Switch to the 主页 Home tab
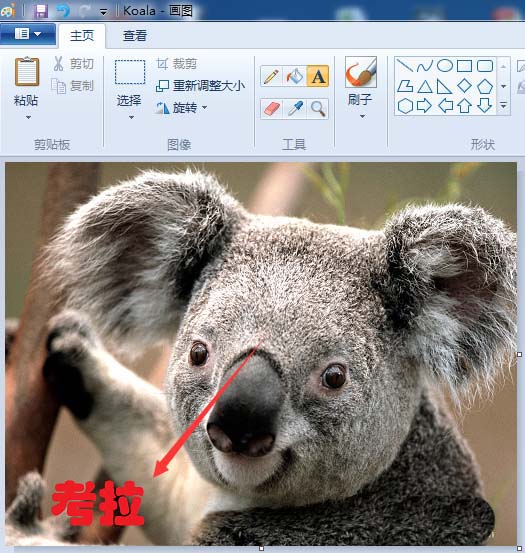The height and width of the screenshot is (553, 525). tap(82, 36)
